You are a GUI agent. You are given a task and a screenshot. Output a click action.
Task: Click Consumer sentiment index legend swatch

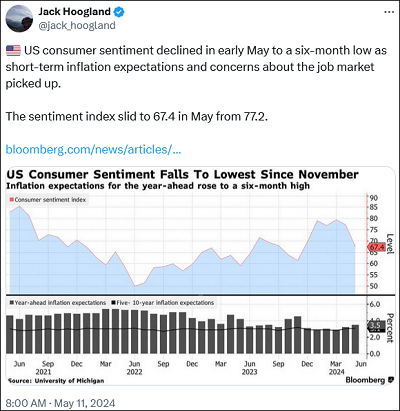pos(12,200)
